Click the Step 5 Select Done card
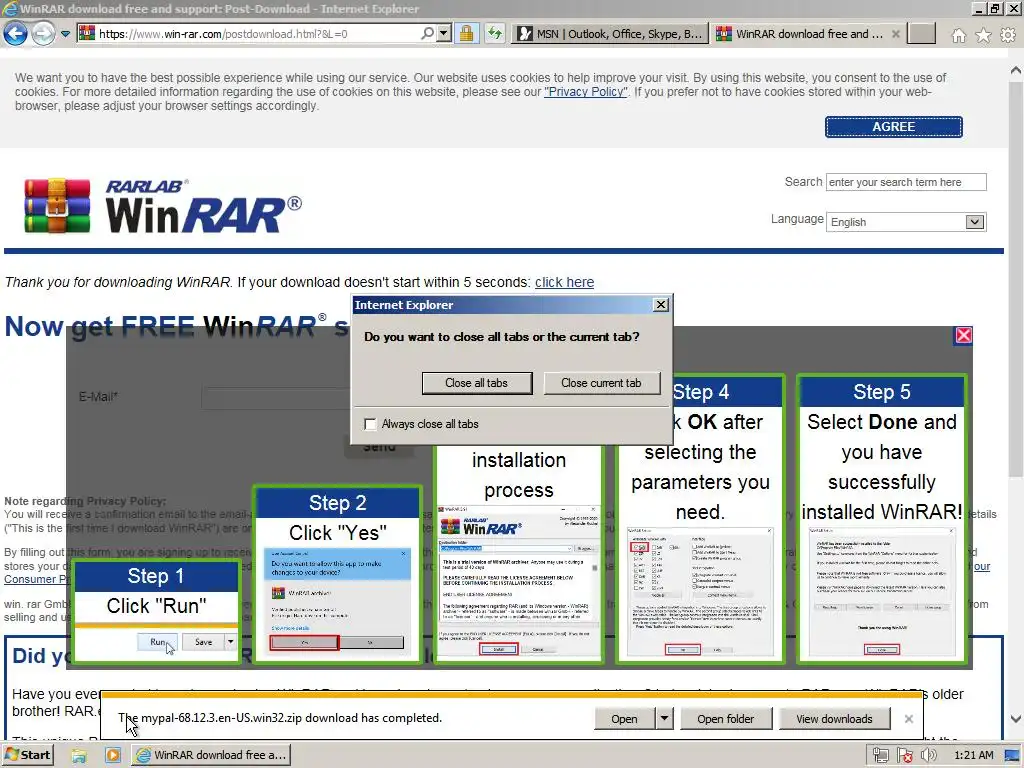Viewport: 1024px width, 768px height. pyautogui.click(x=882, y=519)
